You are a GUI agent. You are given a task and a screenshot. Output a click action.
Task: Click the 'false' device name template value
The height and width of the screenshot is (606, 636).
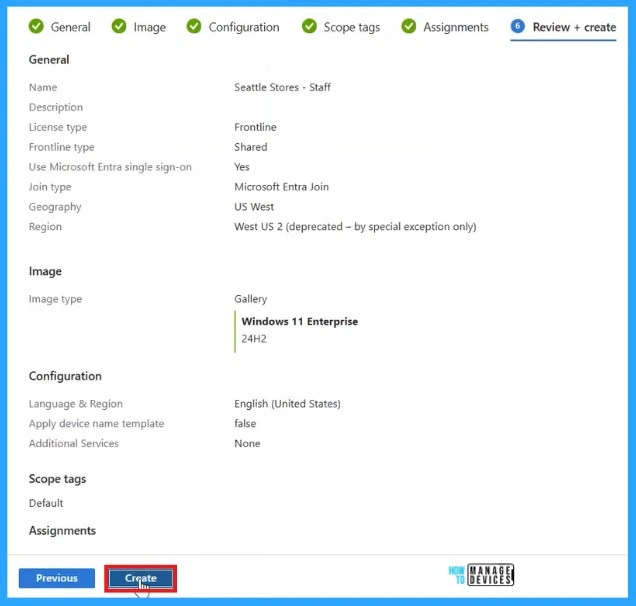245,423
